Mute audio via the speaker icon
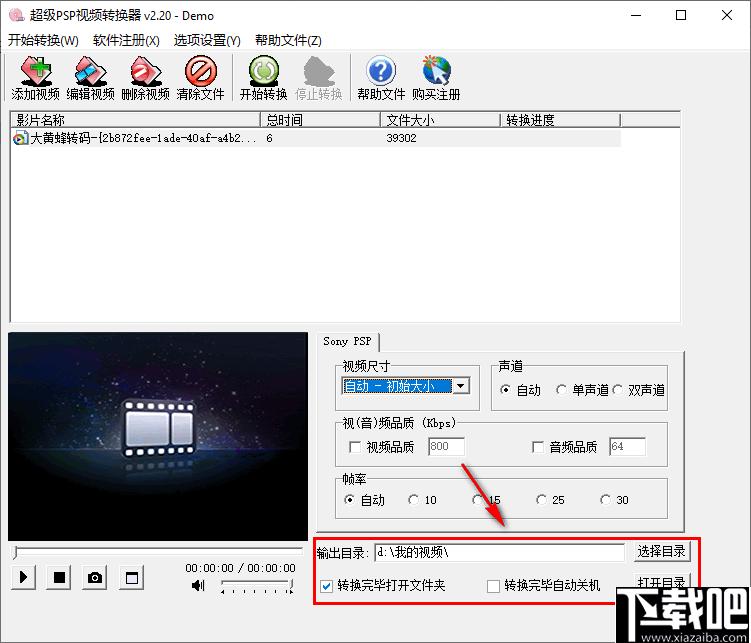This screenshot has width=751, height=643. [198, 585]
